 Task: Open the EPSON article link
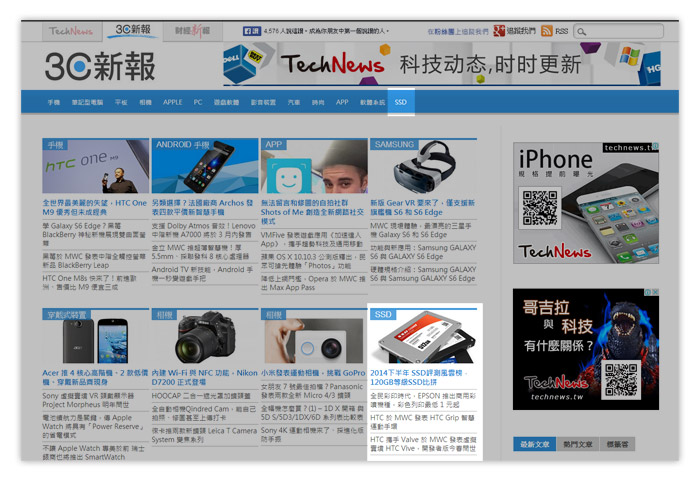(423, 400)
